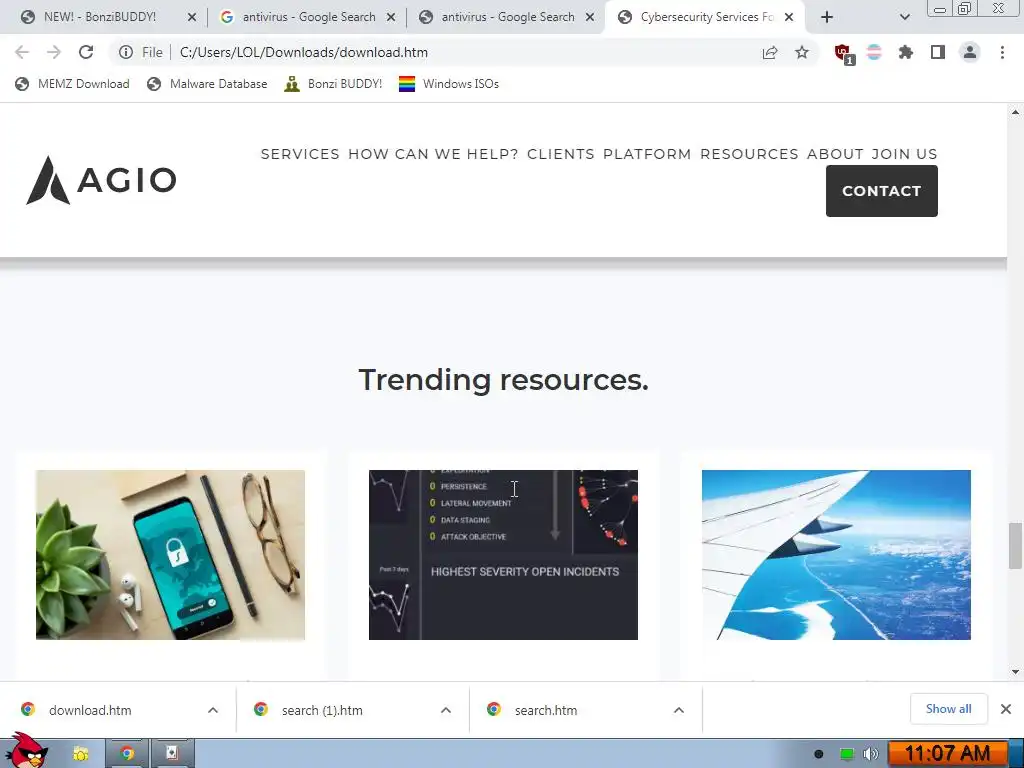Close the downloads bar

(1006, 709)
